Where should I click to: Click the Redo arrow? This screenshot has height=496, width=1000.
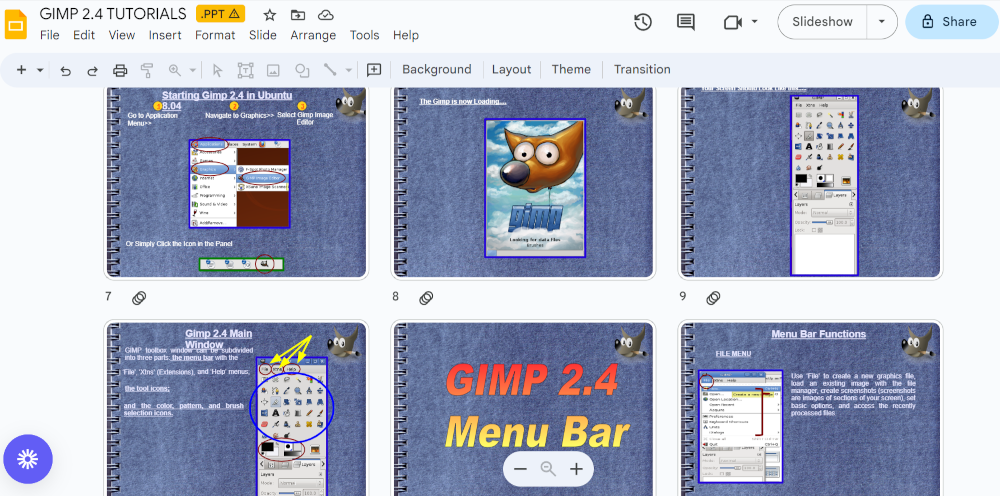click(x=92, y=70)
